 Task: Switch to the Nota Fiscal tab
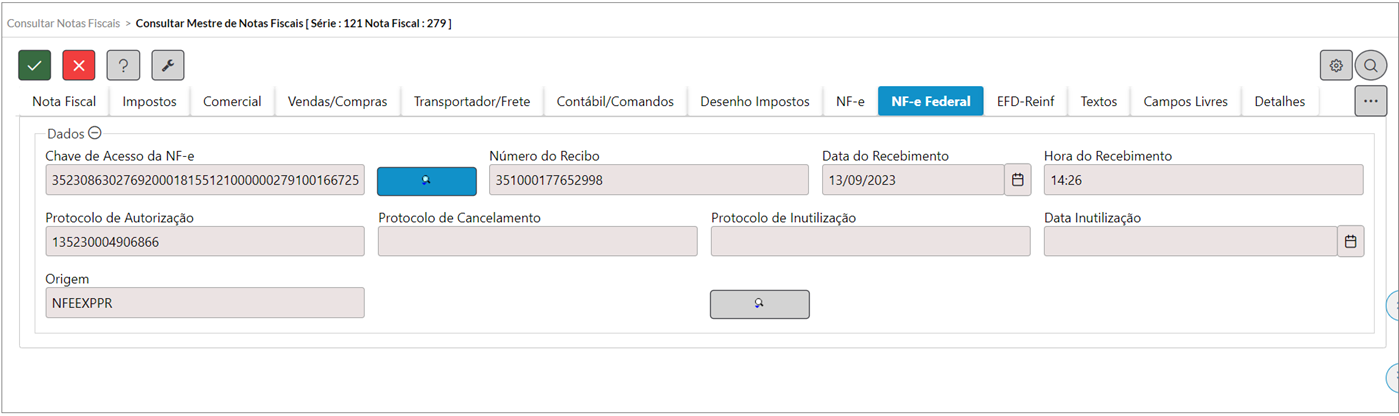point(64,101)
